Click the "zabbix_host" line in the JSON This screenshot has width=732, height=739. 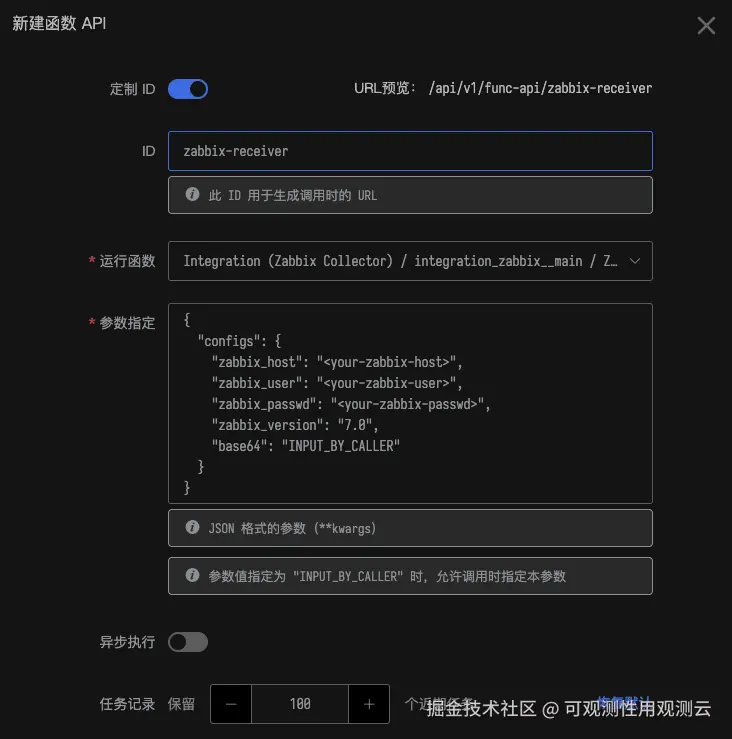pyautogui.click(x=337, y=362)
